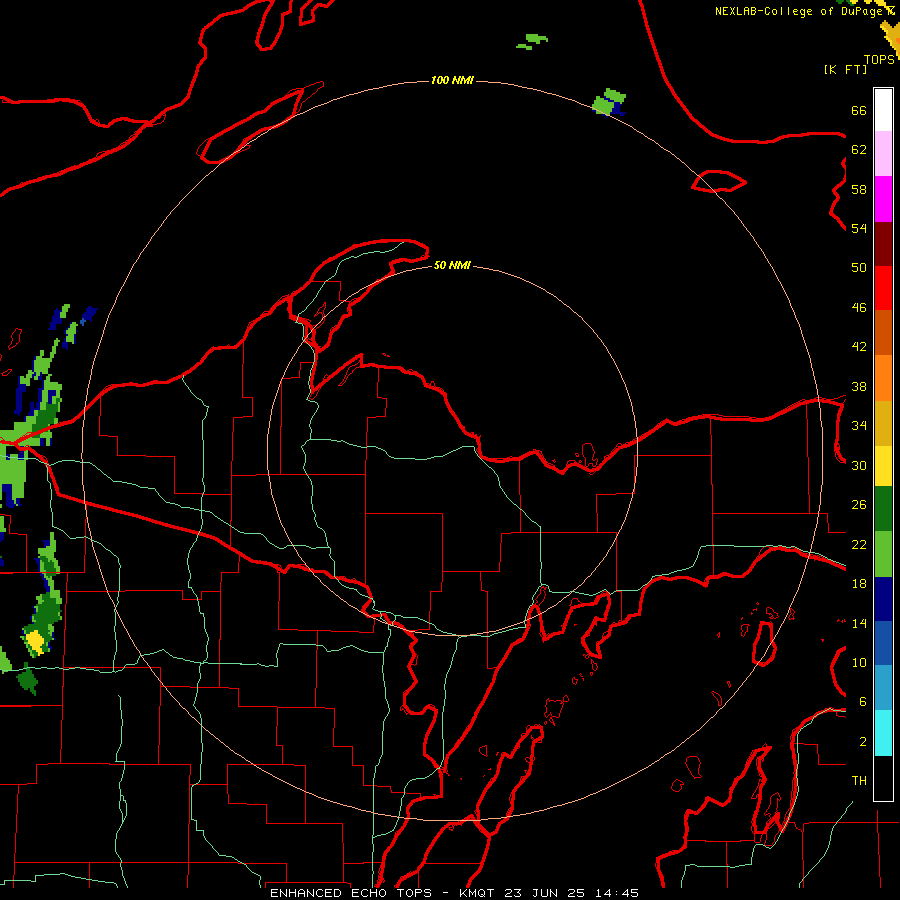Click the 22 value on the legend scale
Image resolution: width=900 pixels, height=900 pixels.
(859, 544)
